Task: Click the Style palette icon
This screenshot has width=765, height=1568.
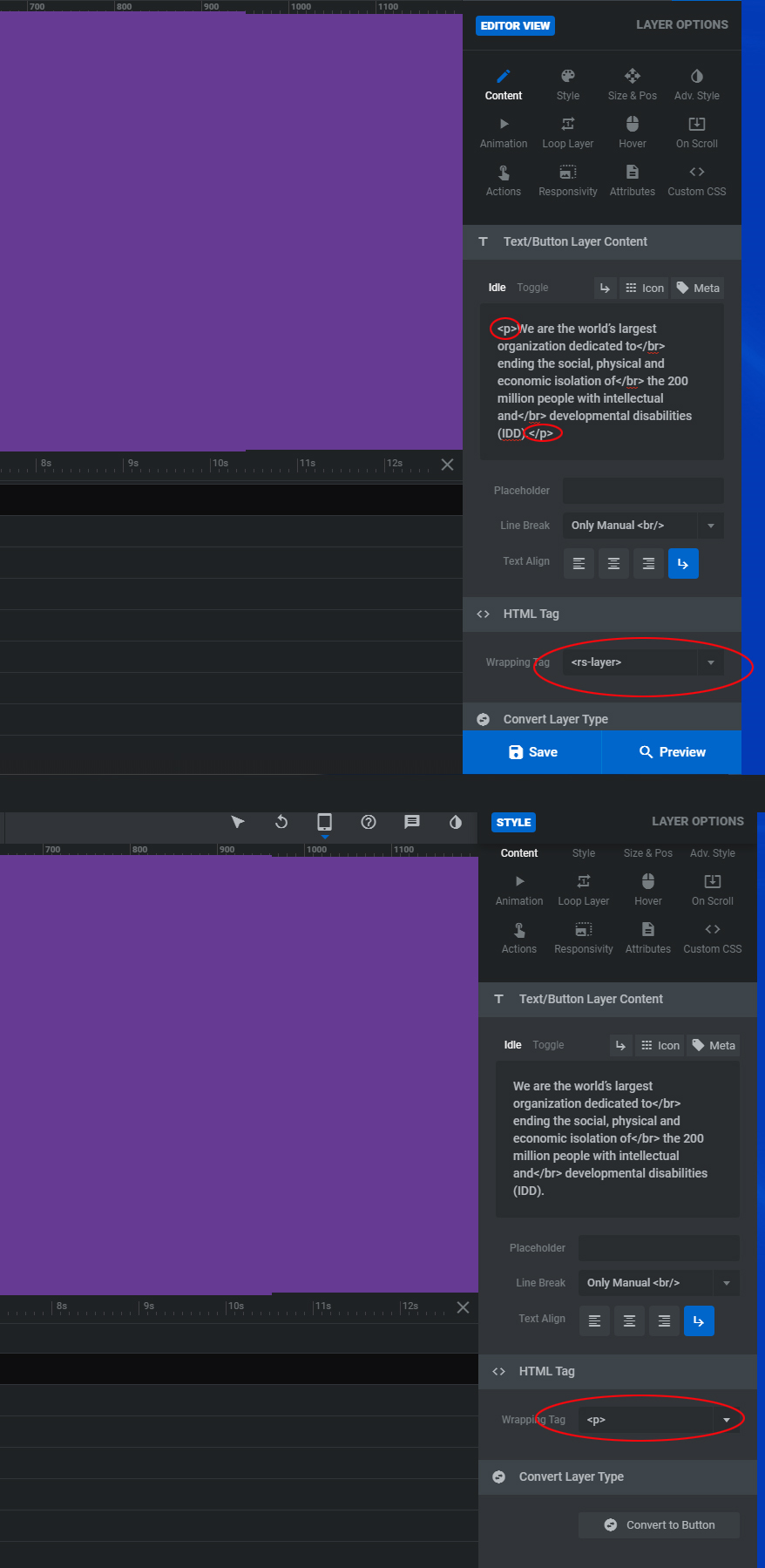Action: (568, 77)
